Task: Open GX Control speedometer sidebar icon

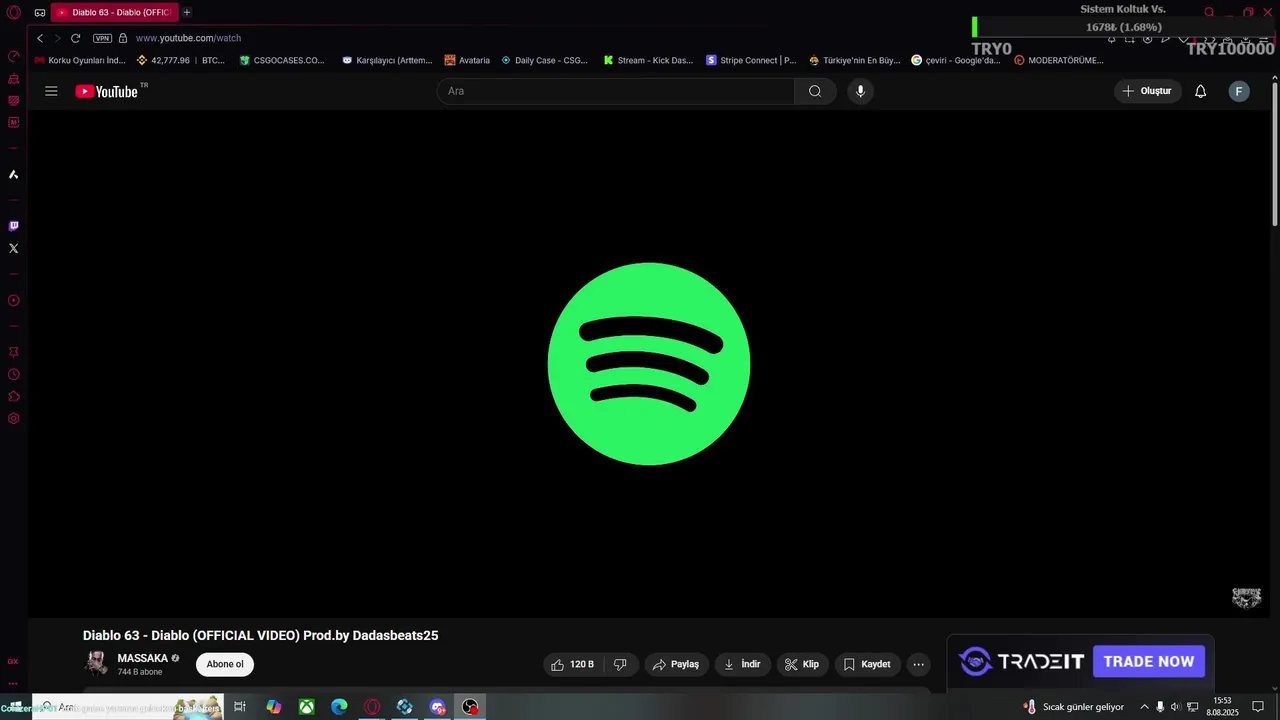Action: 14,56
